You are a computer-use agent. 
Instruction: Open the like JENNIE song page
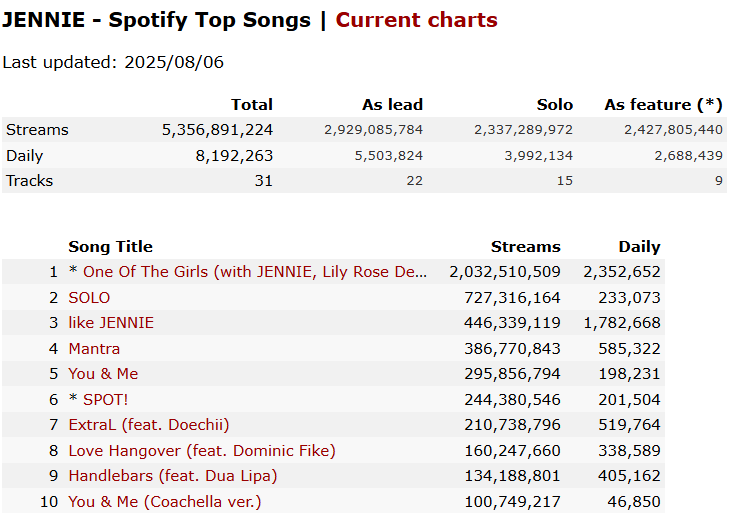[x=111, y=323]
